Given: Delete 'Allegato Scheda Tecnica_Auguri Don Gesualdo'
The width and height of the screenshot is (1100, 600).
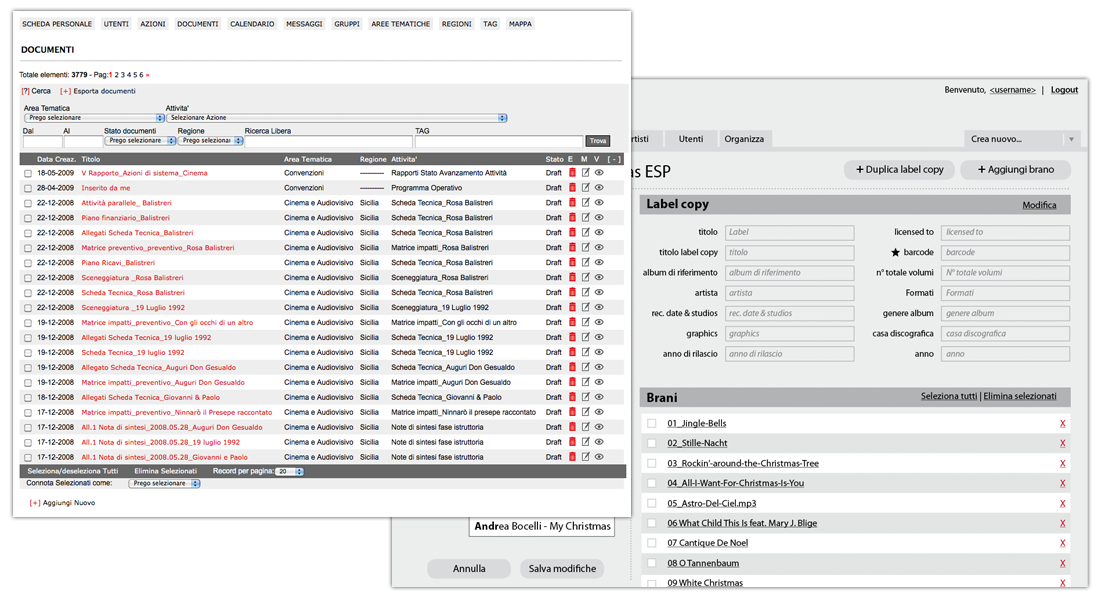Looking at the screenshot, I should [x=572, y=368].
